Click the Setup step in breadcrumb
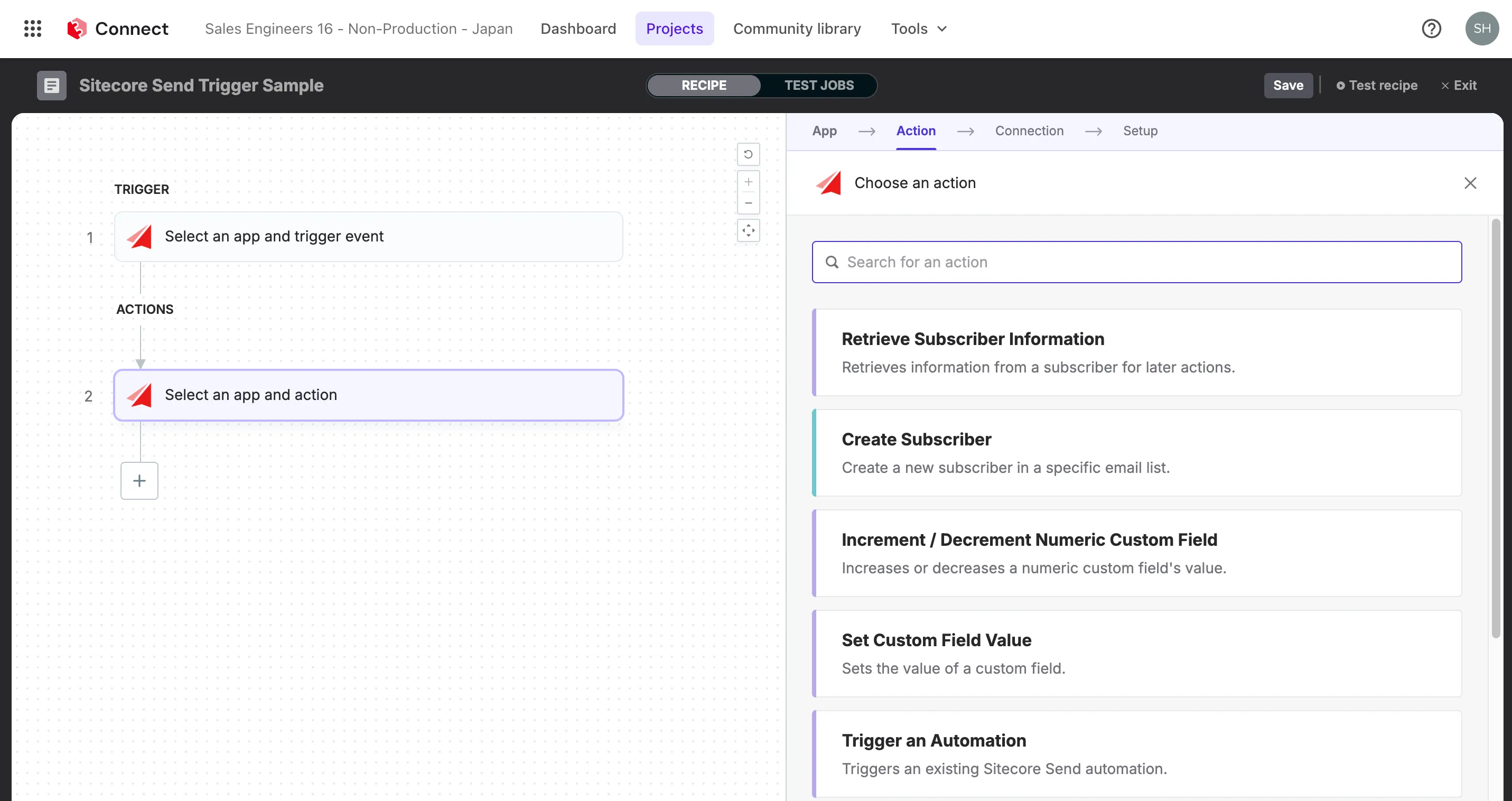 1140,131
